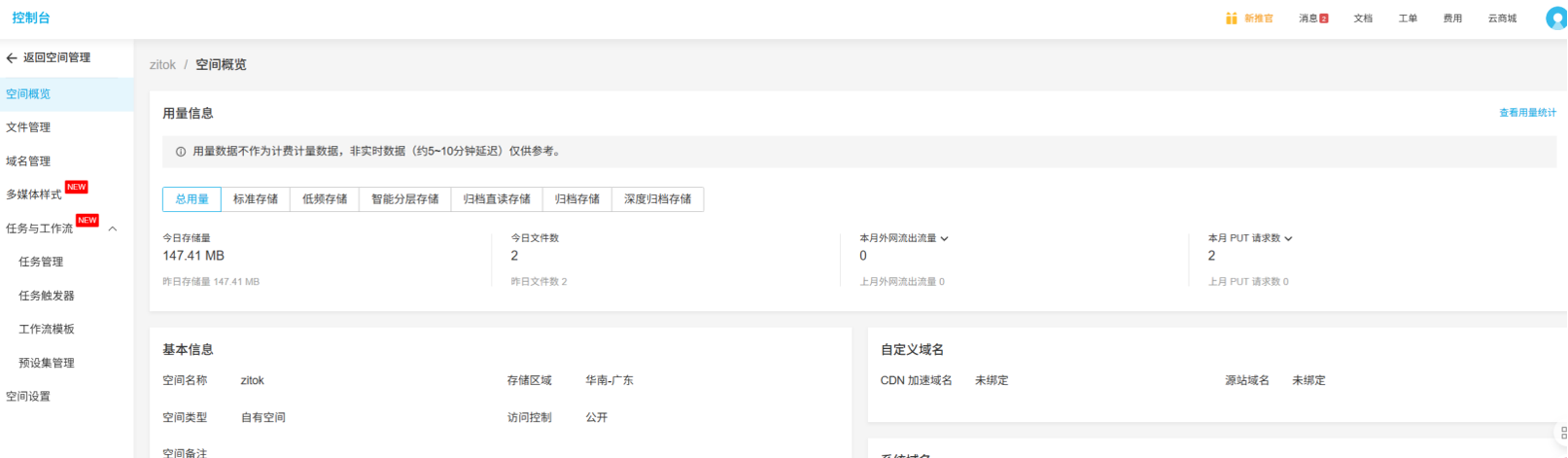Click the 基本信息 section heading
Image resolution: width=1568 pixels, height=458 pixels.
[x=188, y=350]
